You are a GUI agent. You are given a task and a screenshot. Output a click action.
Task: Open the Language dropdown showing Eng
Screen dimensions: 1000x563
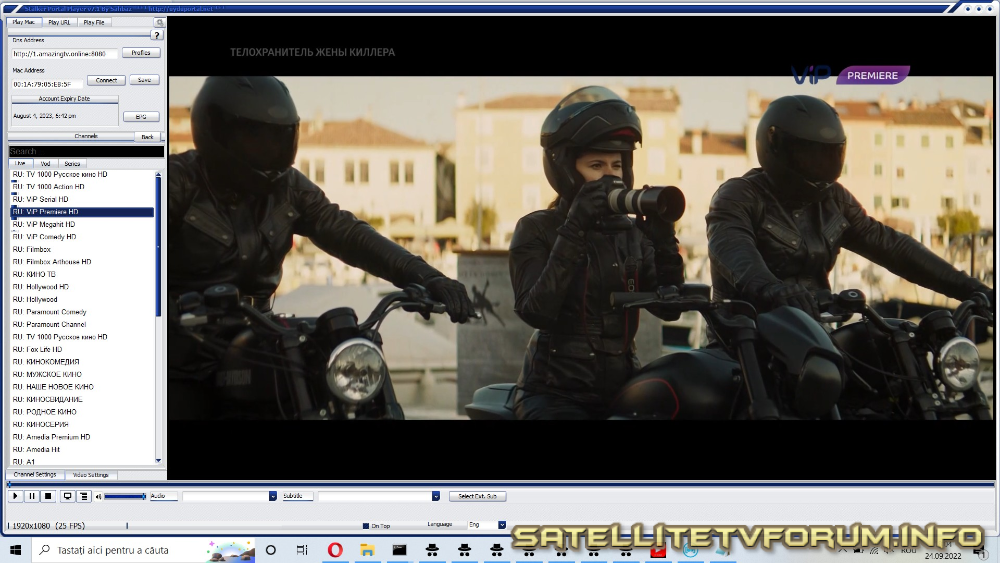[487, 525]
